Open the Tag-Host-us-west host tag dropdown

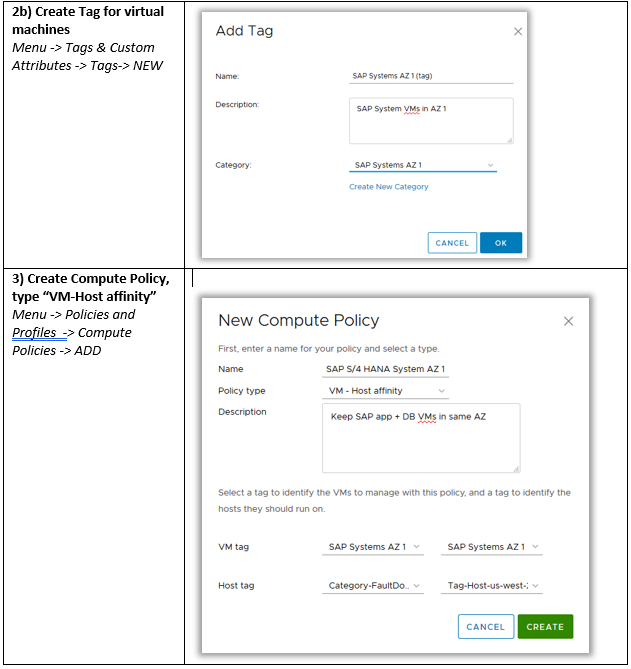click(x=493, y=586)
